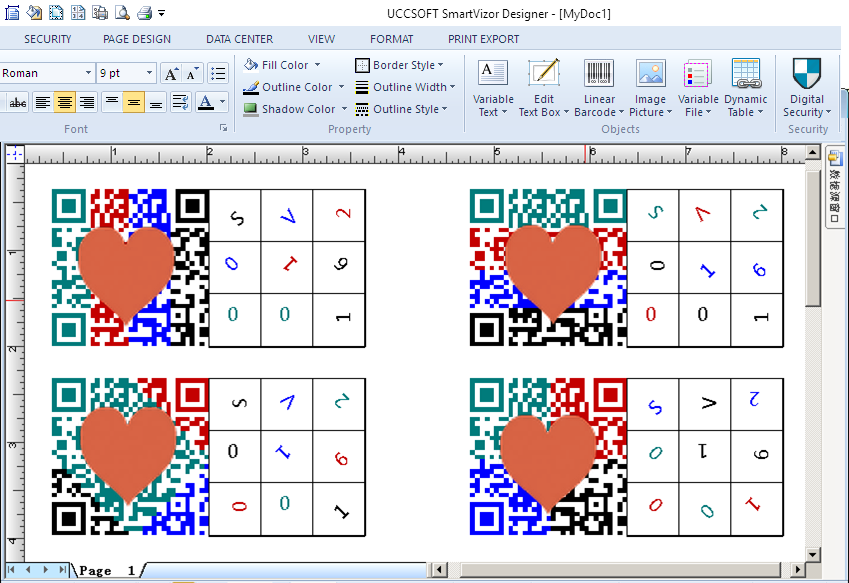Insert an Image Picture object
Viewport: 849px width, 583px height.
pos(650,88)
